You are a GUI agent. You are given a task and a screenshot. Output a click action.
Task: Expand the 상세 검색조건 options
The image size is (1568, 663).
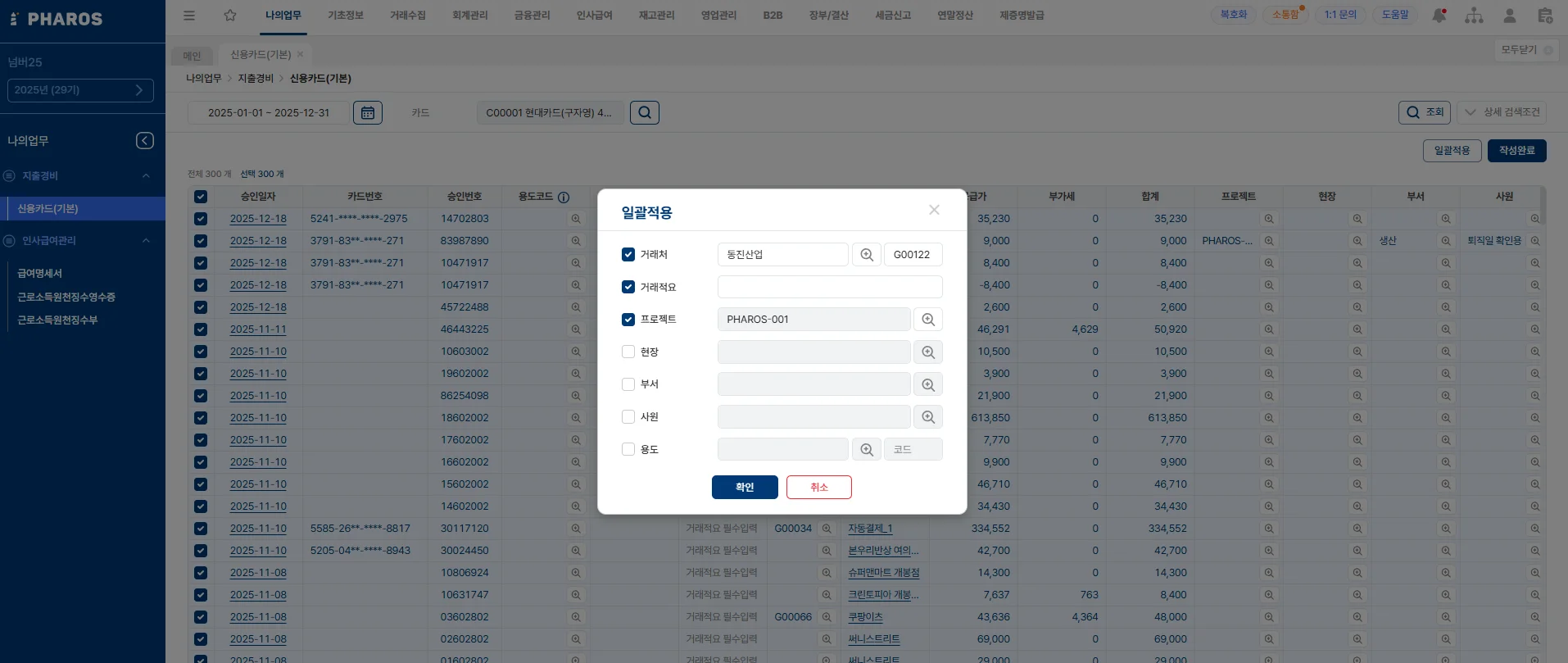tap(1502, 112)
